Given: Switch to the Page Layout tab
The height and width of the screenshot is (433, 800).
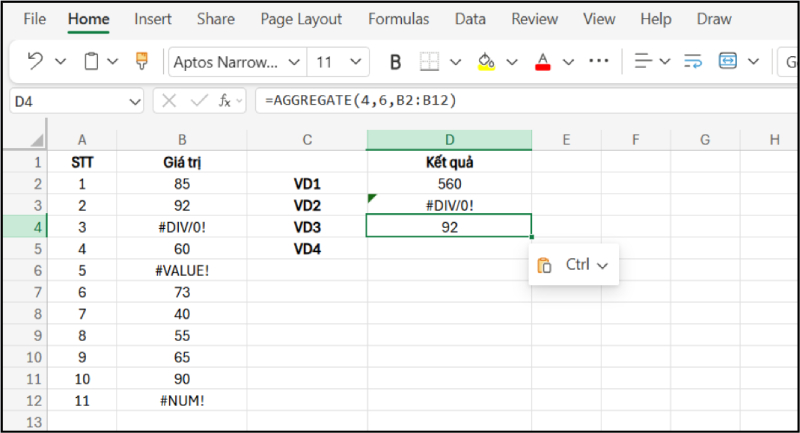Looking at the screenshot, I should 301,19.
